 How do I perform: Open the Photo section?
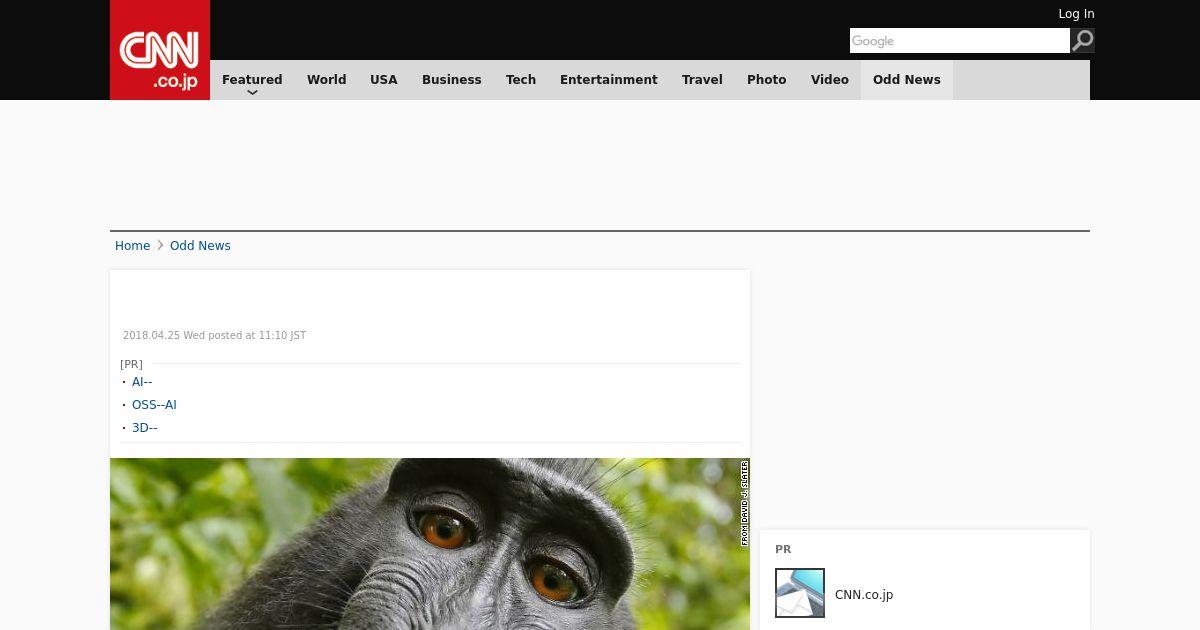coord(767,80)
